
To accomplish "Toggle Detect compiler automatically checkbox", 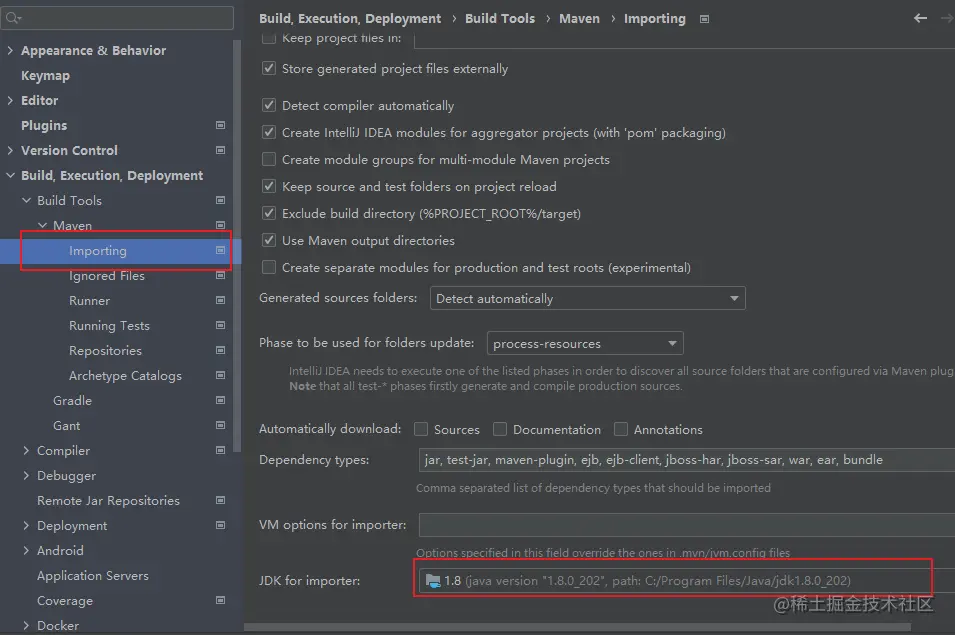I will point(269,105).
